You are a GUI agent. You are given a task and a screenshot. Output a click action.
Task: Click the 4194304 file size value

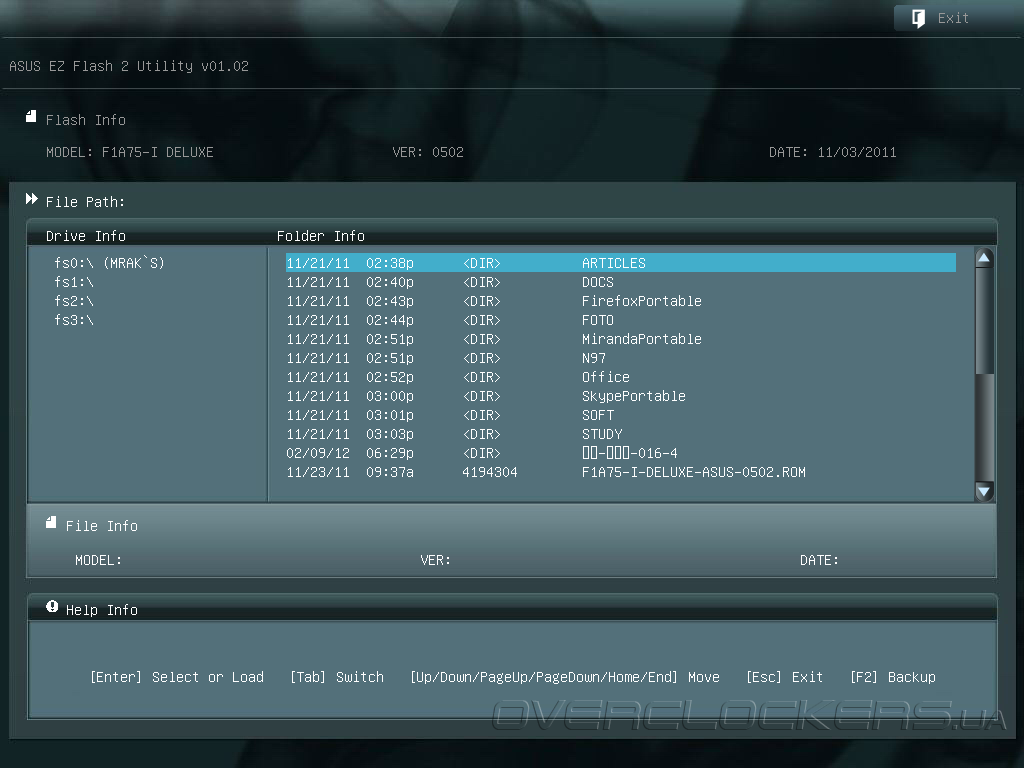490,472
